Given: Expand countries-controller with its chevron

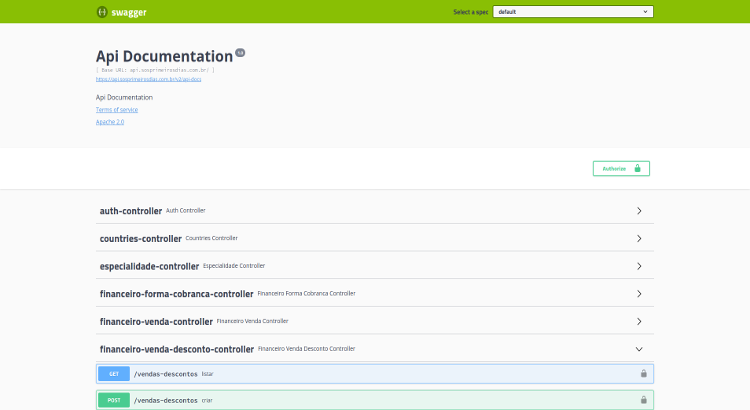Looking at the screenshot, I should tap(639, 238).
